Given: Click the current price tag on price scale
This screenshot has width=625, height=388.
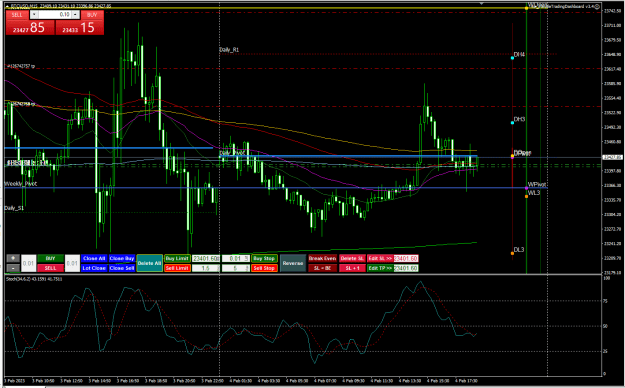Looking at the screenshot, I should point(612,158).
